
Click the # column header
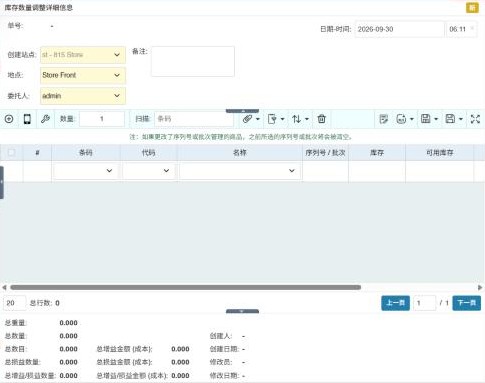(37, 153)
